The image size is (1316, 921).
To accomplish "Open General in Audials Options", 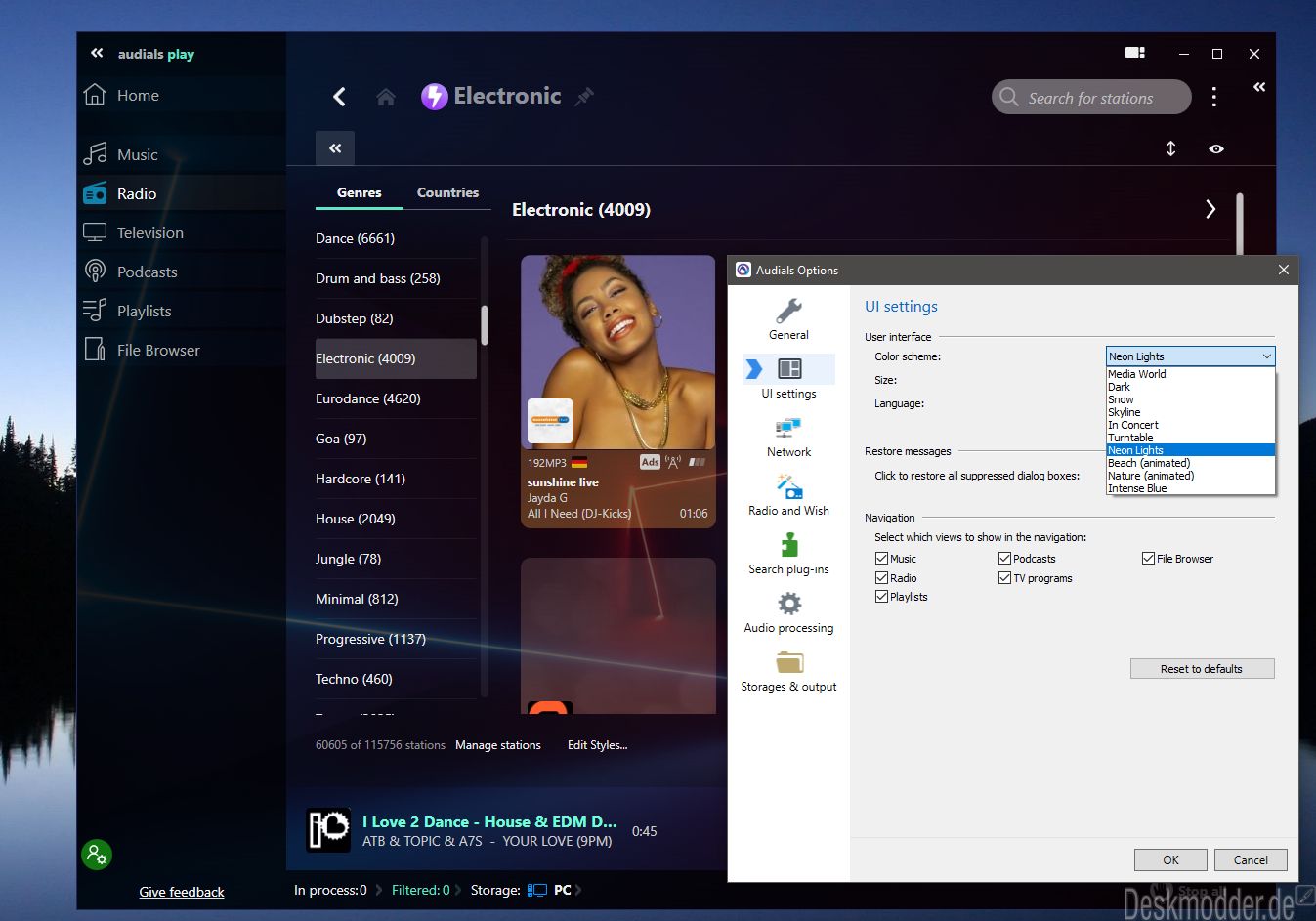I will 788,319.
